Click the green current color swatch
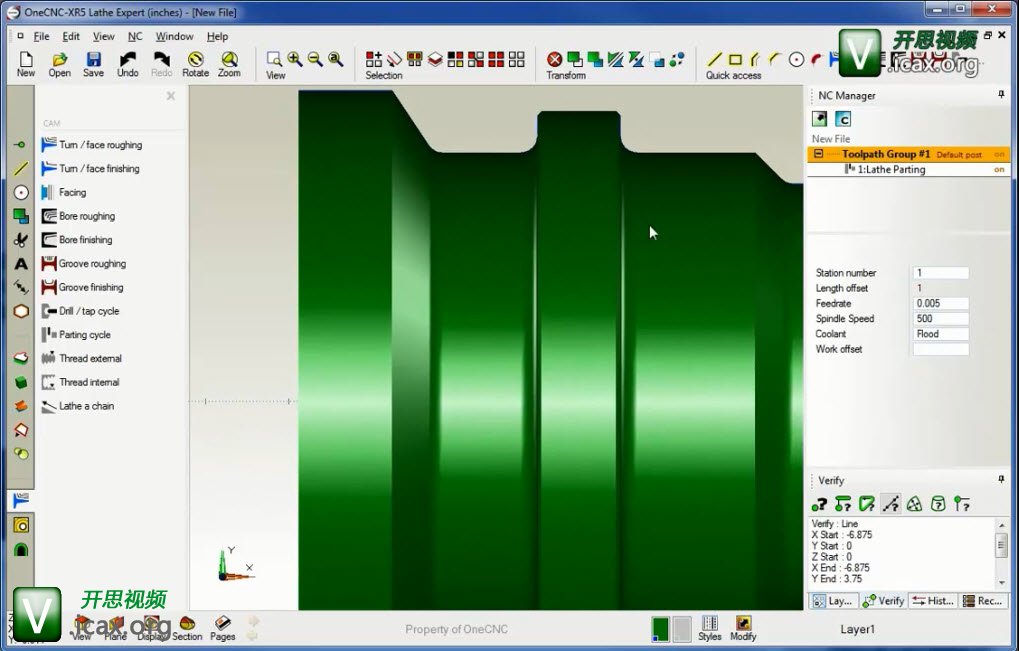The height and width of the screenshot is (651, 1019). click(x=660, y=629)
